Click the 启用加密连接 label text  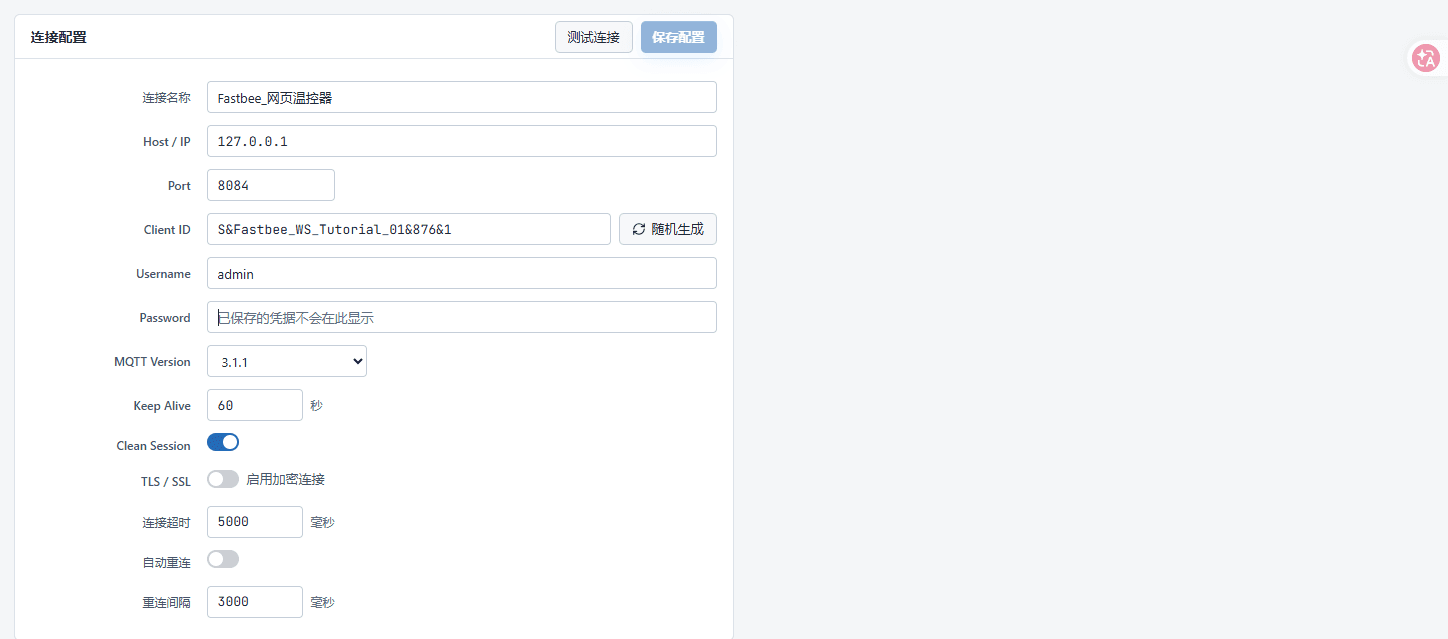point(286,479)
